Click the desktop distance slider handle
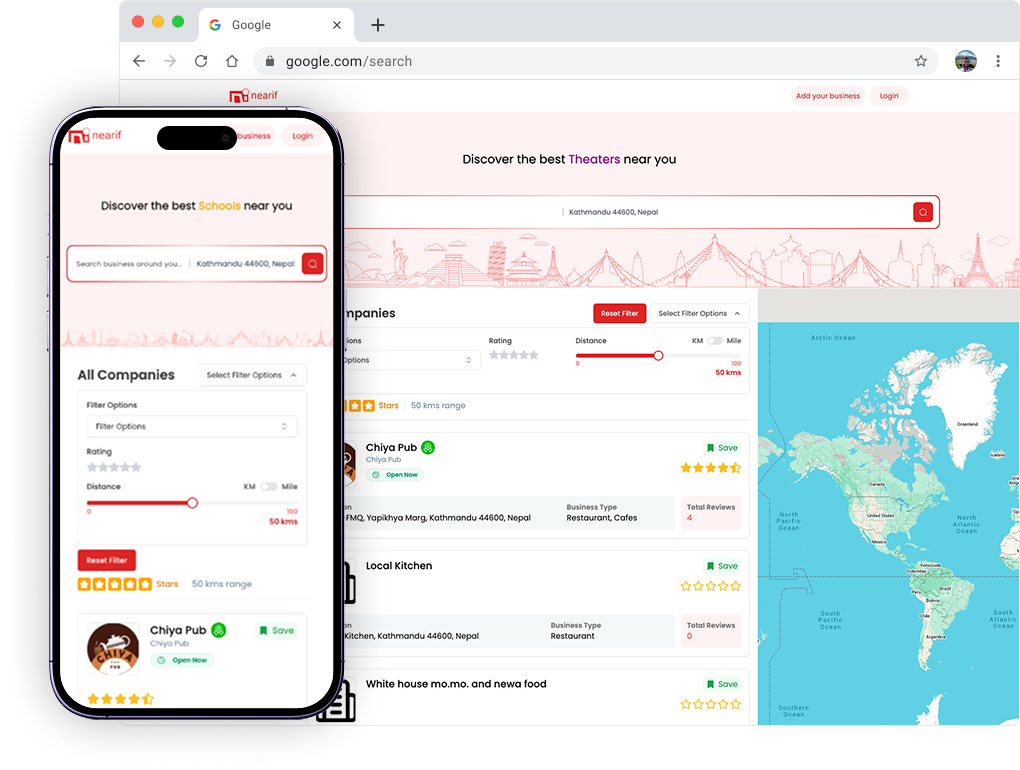This screenshot has width=1020, height=770. [x=658, y=355]
